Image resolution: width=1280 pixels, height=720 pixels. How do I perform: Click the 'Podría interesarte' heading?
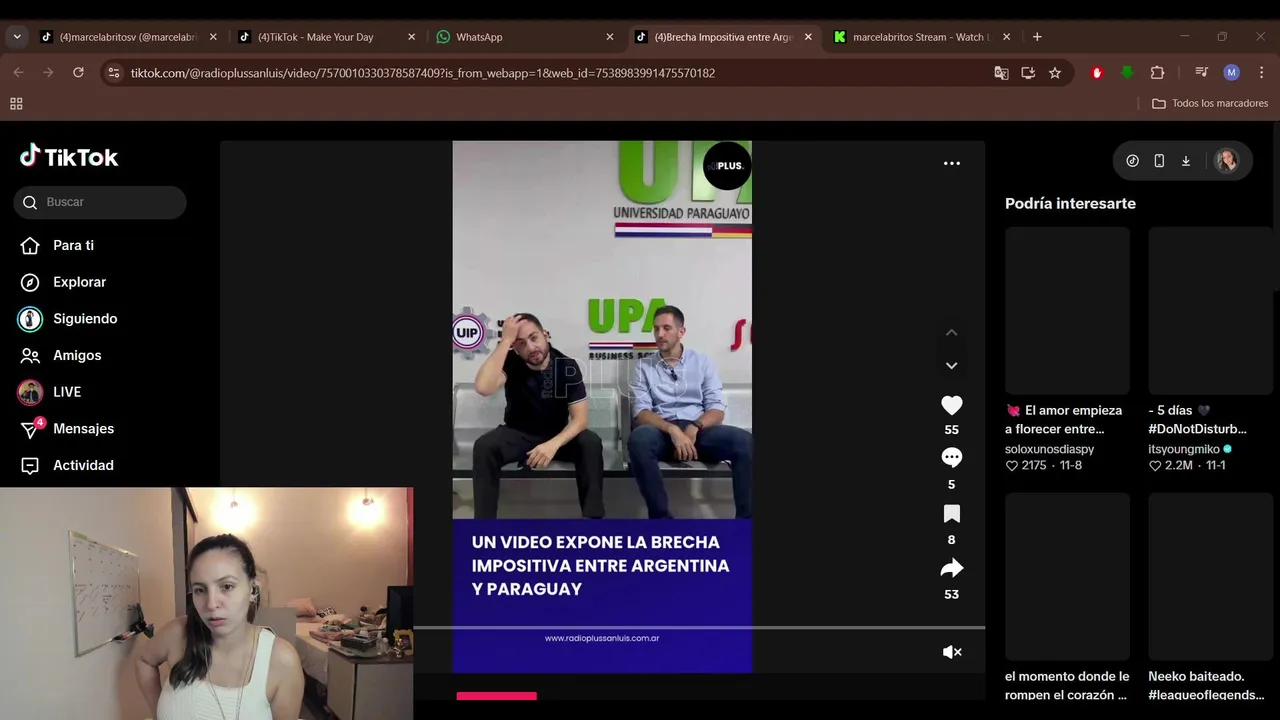[x=1070, y=203]
